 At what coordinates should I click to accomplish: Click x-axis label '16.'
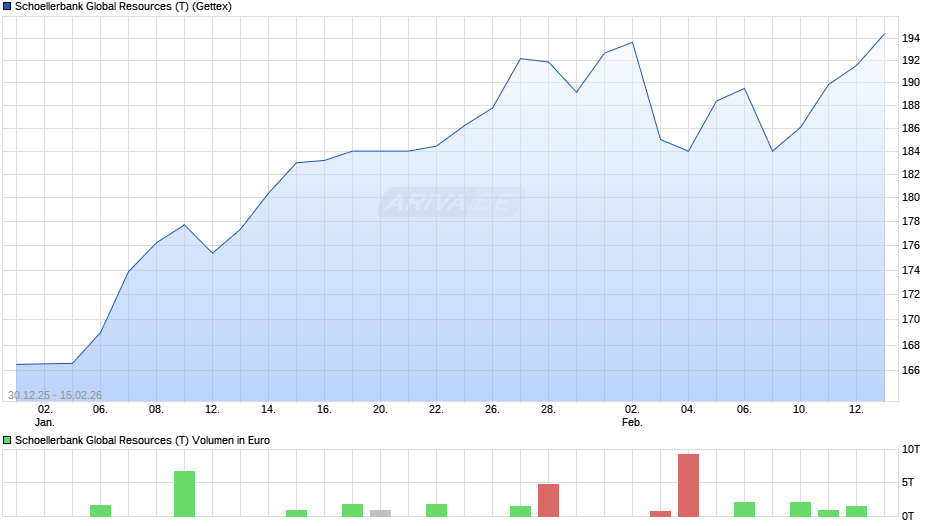click(324, 410)
